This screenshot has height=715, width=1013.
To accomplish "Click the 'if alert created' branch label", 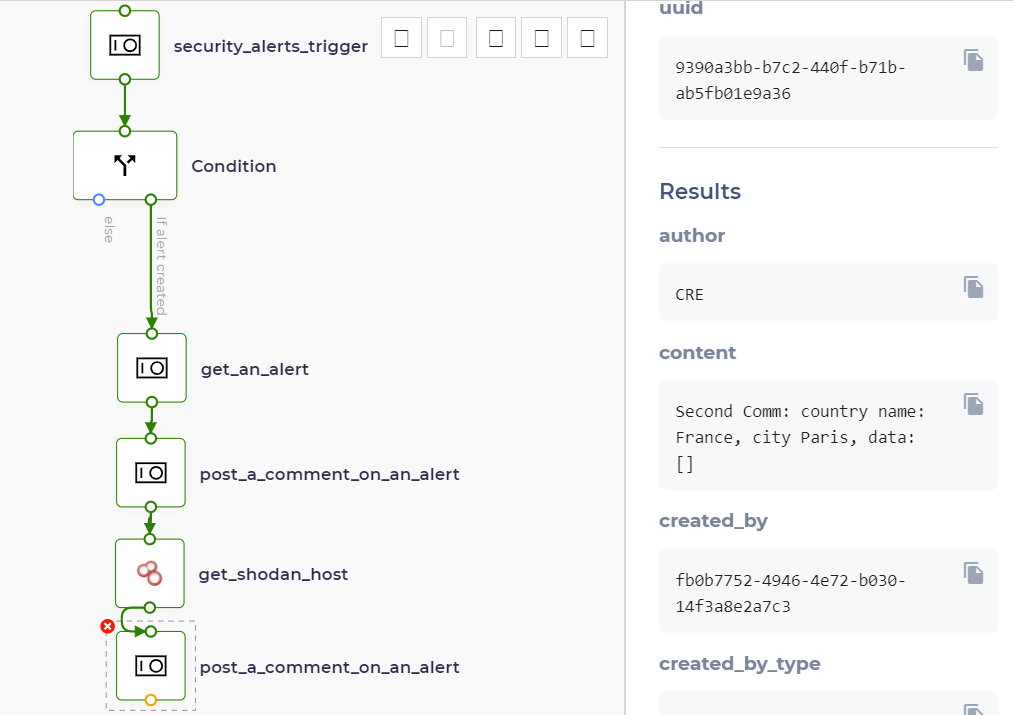I will [x=162, y=266].
